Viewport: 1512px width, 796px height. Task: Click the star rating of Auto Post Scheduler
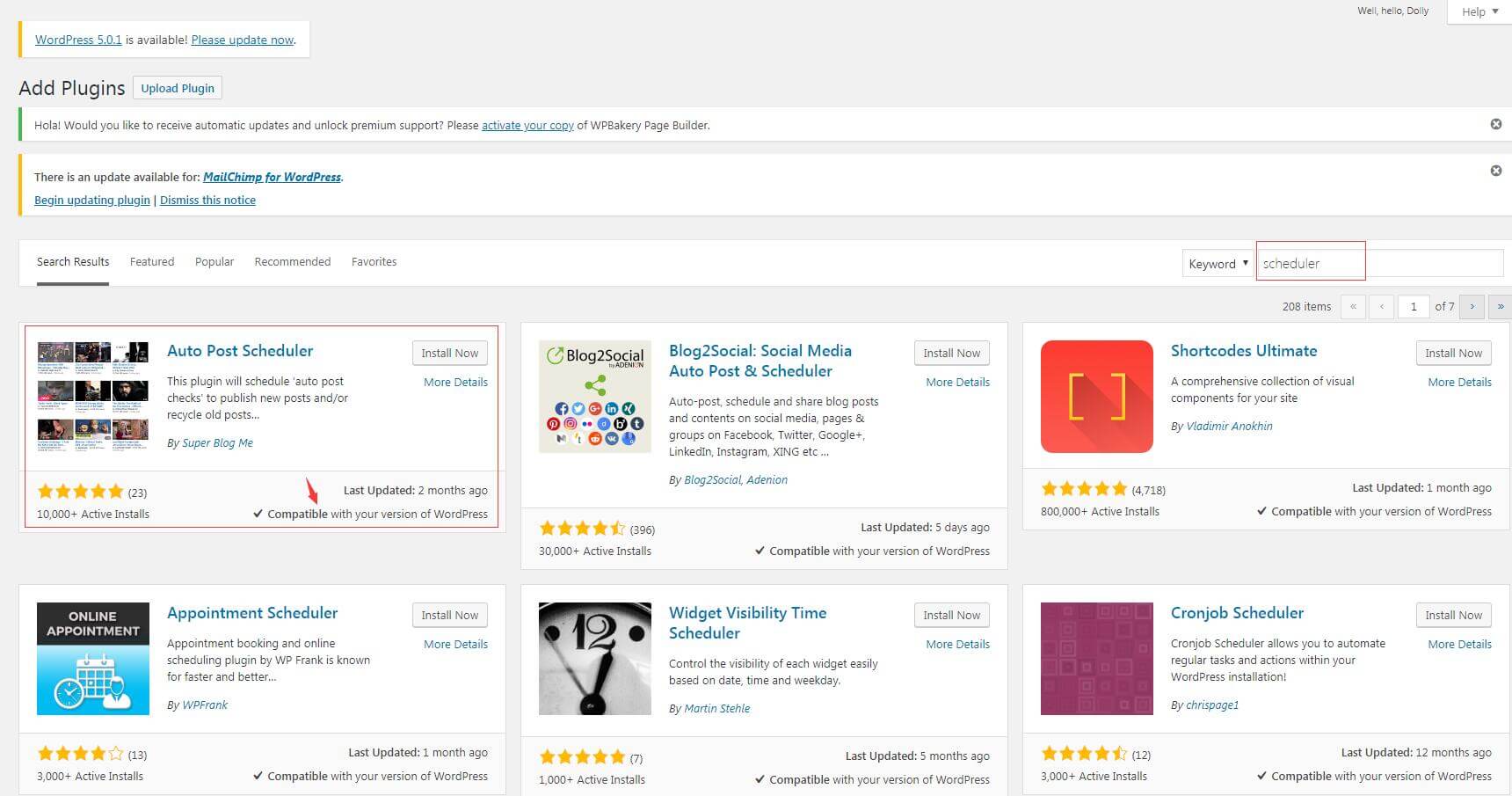coord(80,492)
